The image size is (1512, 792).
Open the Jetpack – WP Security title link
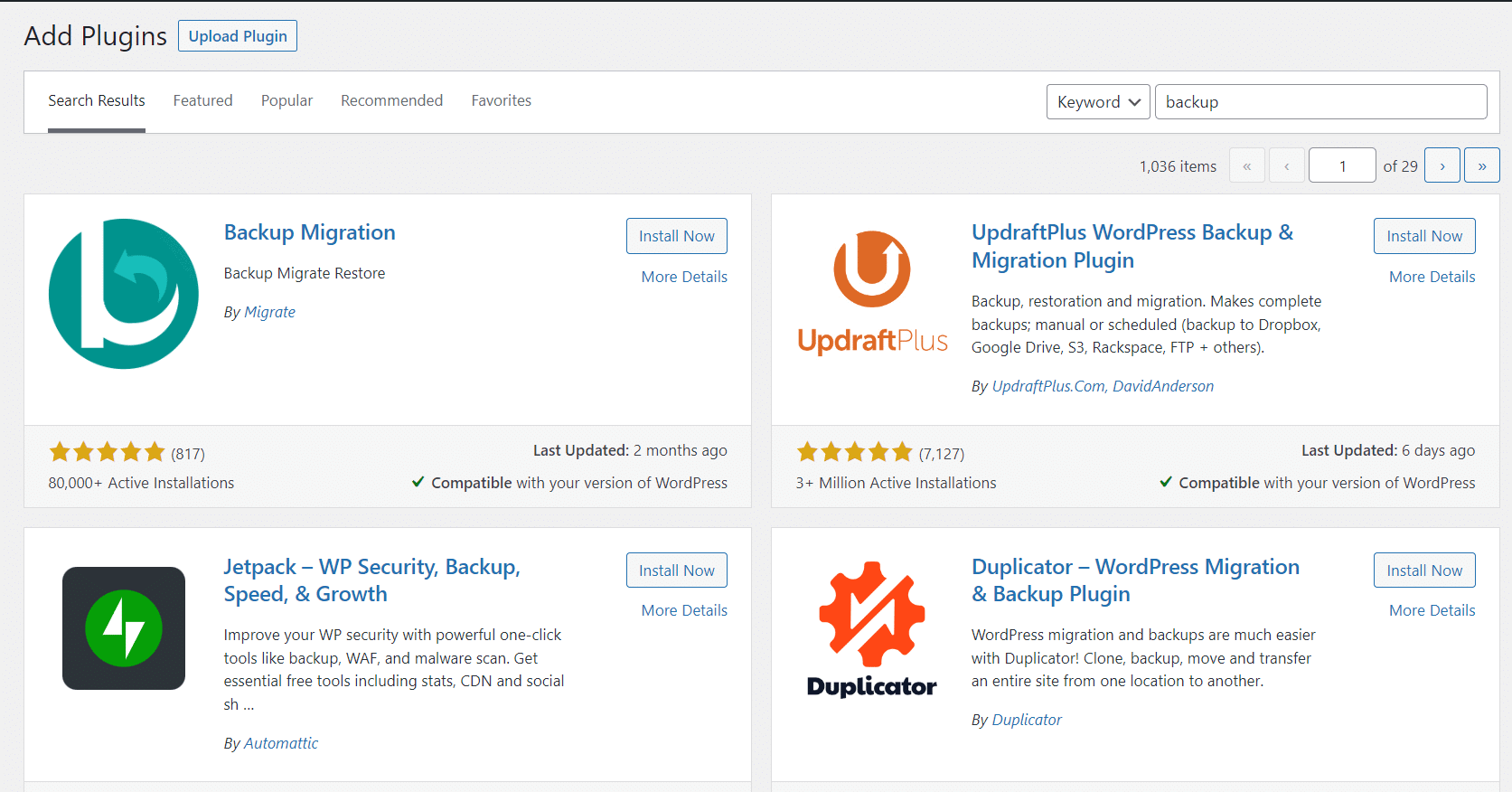click(x=372, y=580)
